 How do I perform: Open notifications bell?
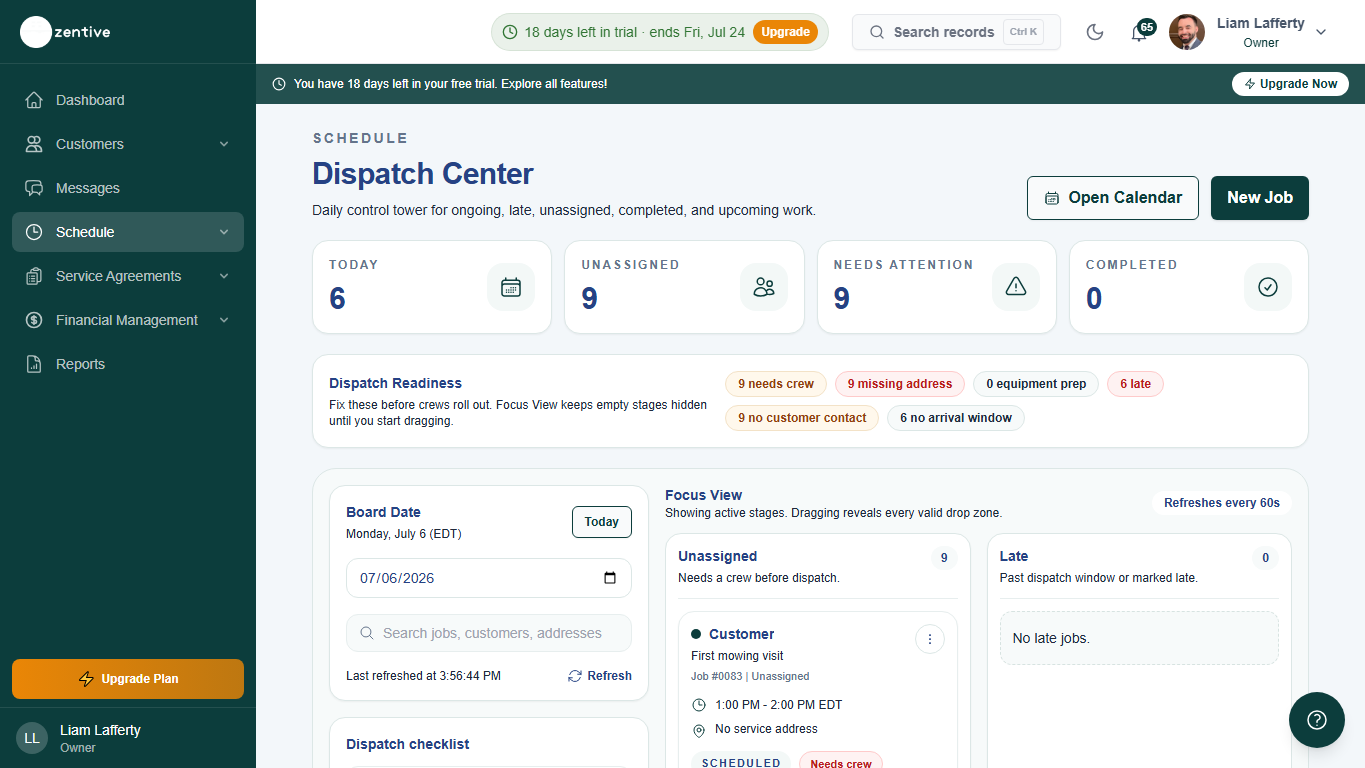tap(1139, 33)
